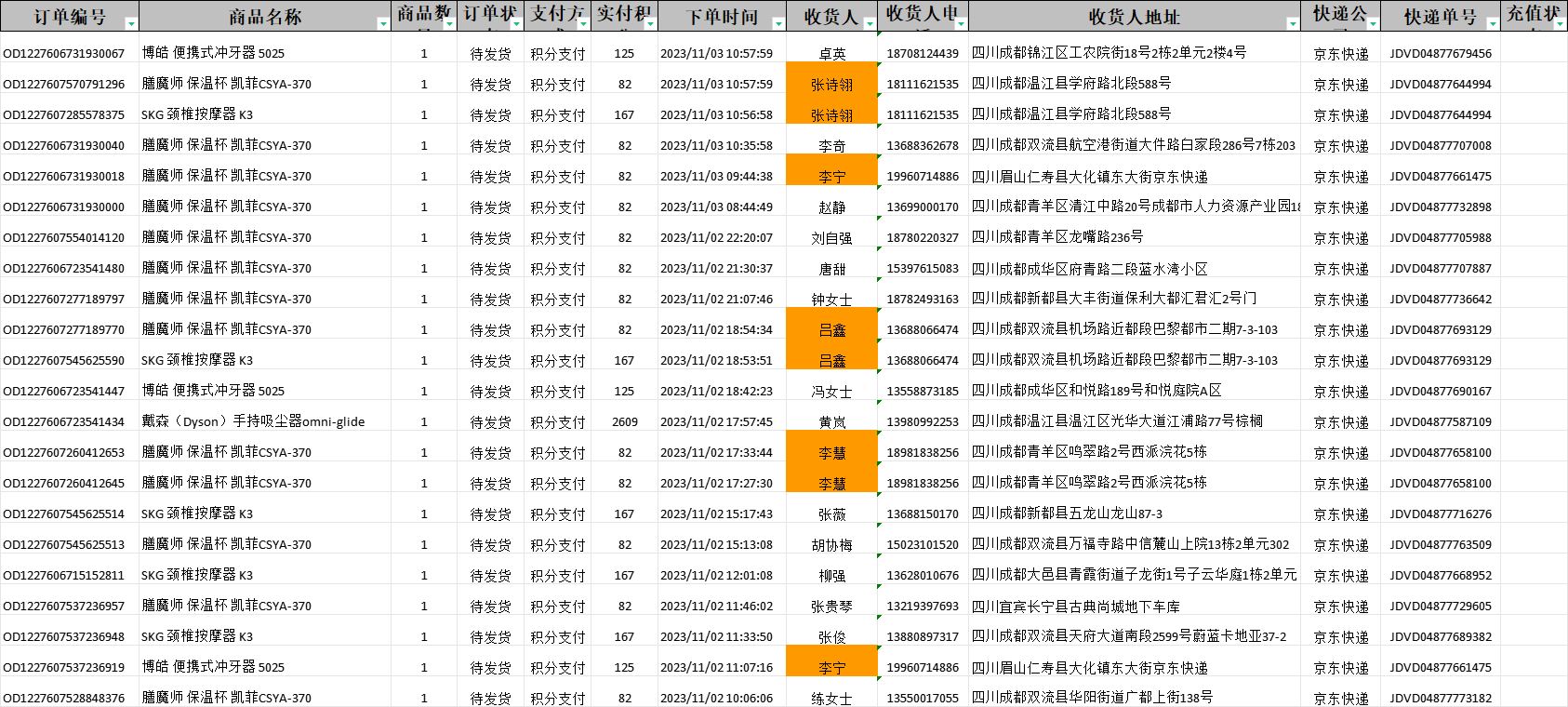This screenshot has width=1568, height=707.
Task: Click tracking number JDVD04877679456
Action: tap(1441, 54)
